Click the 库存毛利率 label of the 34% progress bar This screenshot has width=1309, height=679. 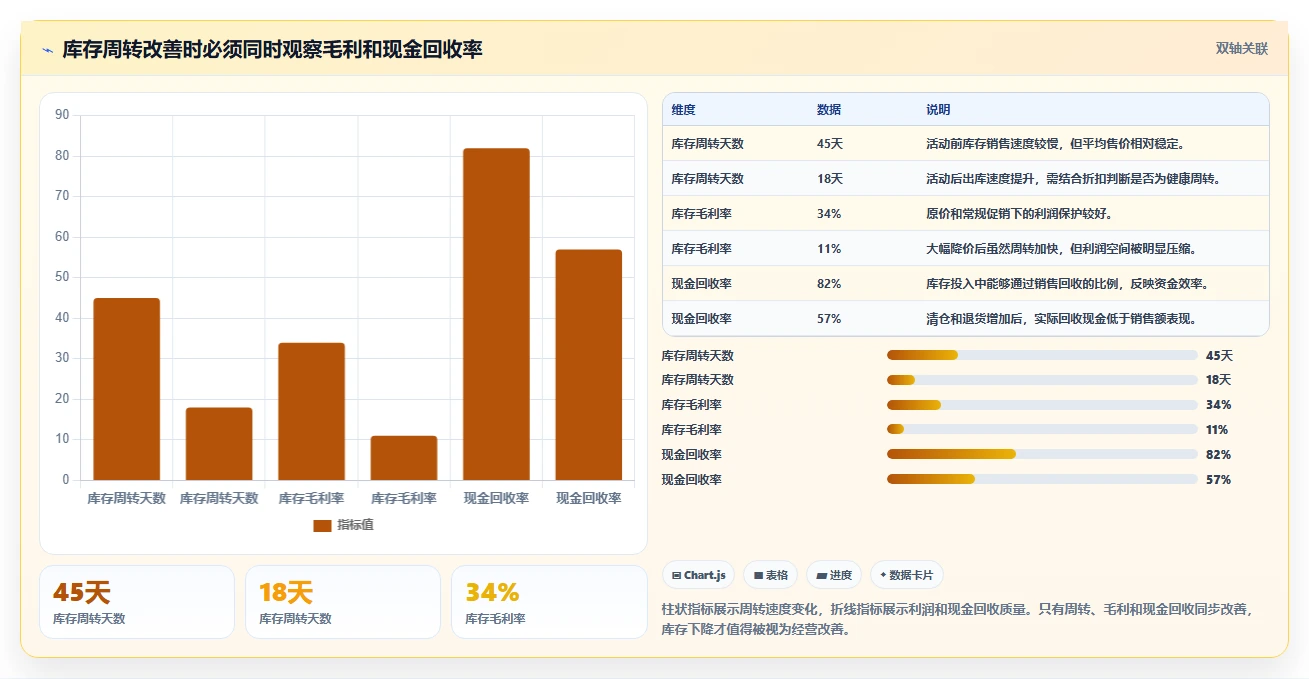tap(692, 405)
